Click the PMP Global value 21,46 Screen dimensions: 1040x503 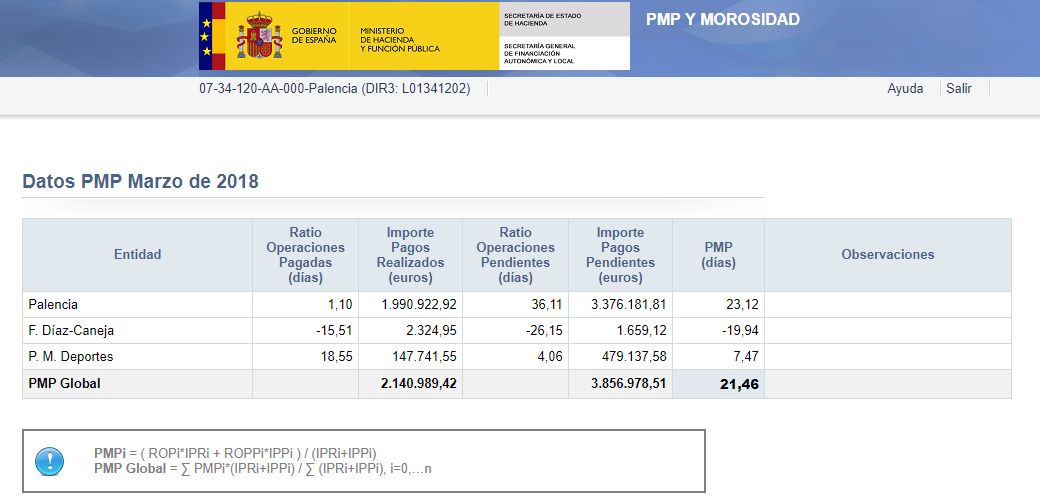[x=734, y=384]
